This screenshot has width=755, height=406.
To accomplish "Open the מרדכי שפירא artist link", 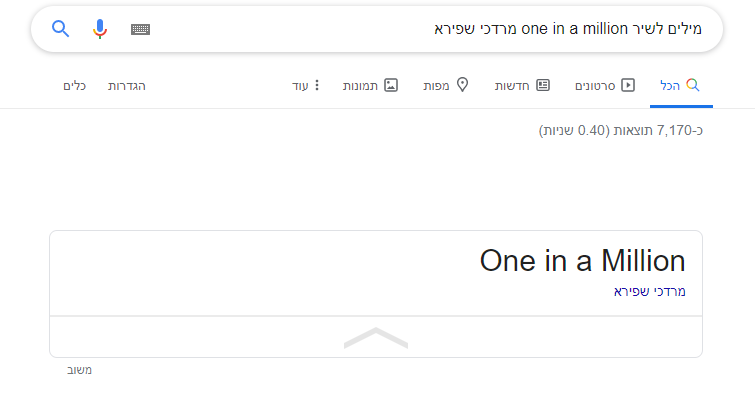I will [650, 291].
